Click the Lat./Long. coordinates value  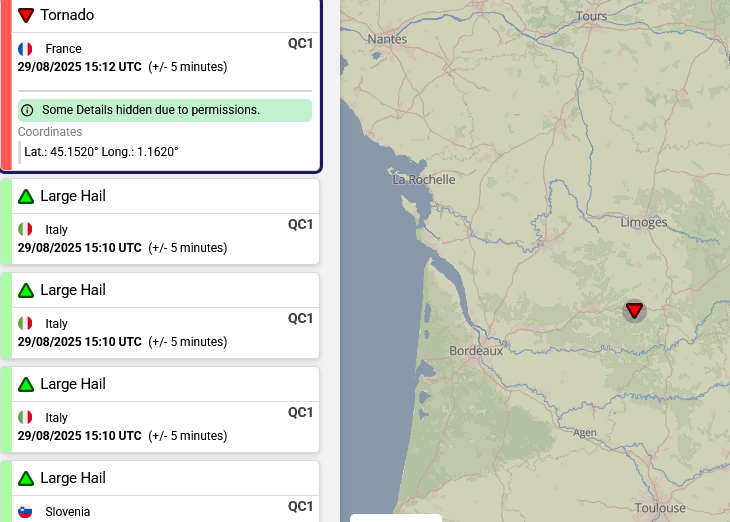coord(101,152)
